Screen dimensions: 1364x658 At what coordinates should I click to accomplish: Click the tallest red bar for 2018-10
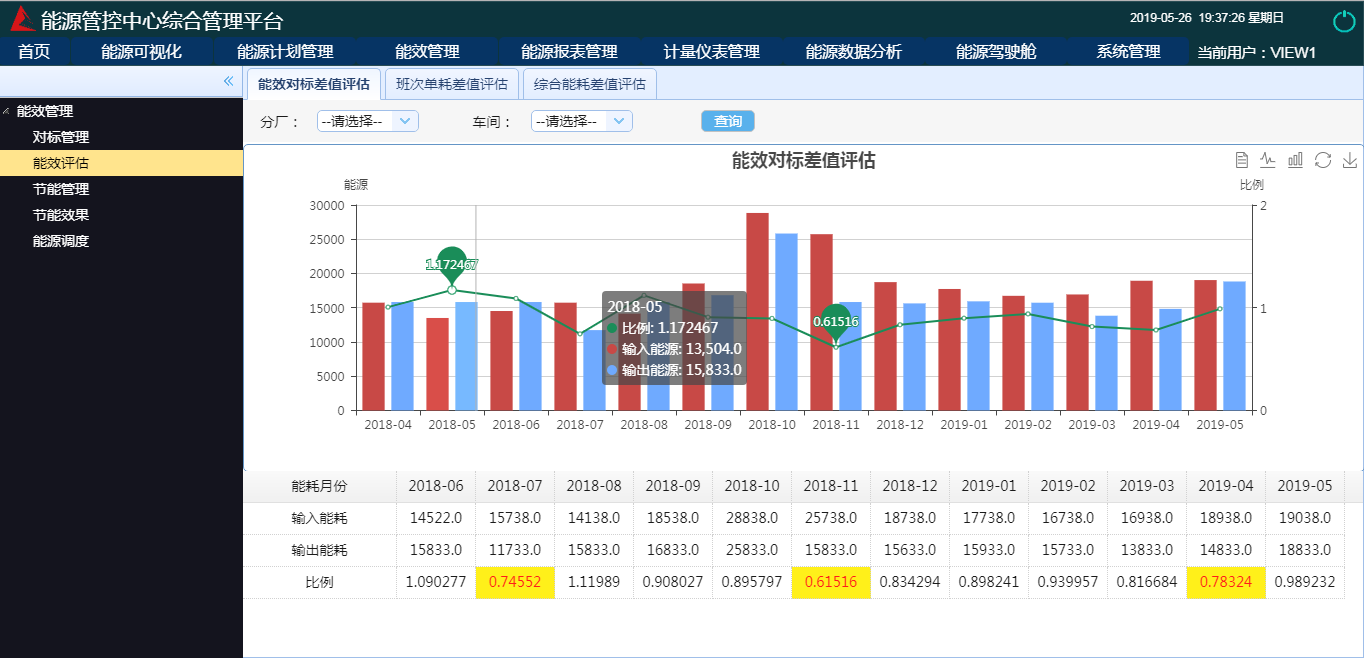click(758, 312)
